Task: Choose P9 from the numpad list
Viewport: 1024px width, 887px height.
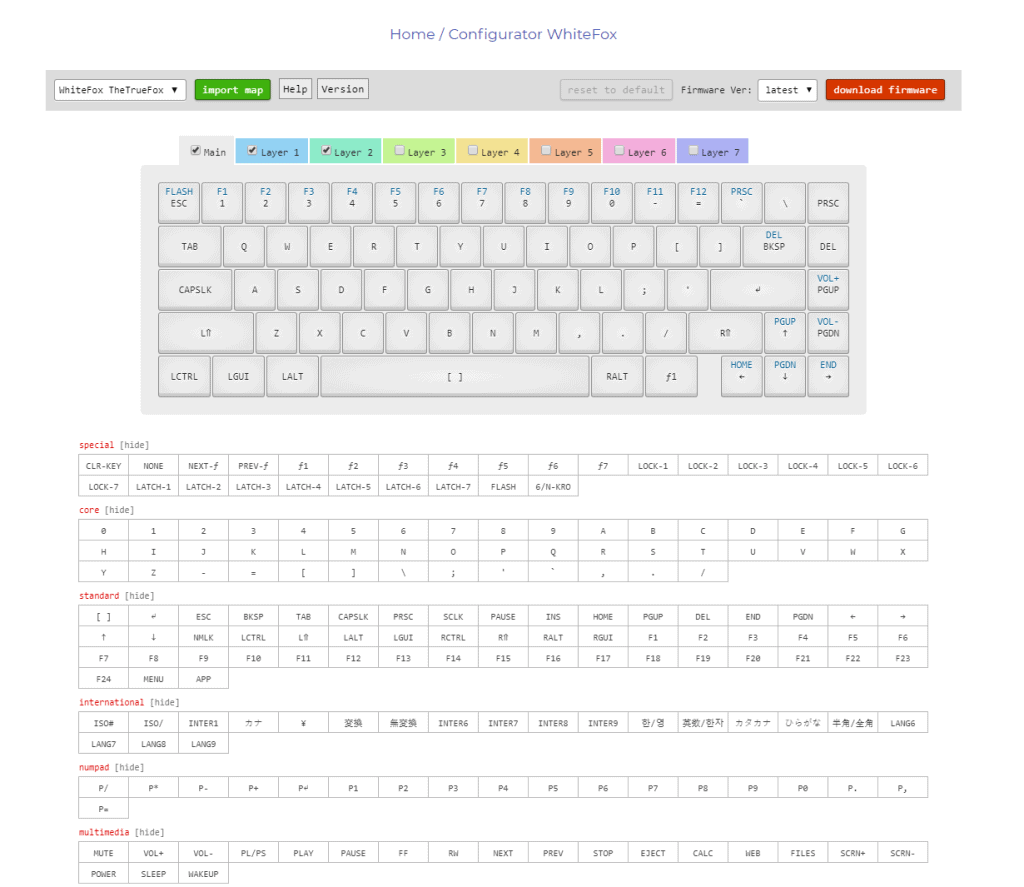Action: (x=753, y=788)
